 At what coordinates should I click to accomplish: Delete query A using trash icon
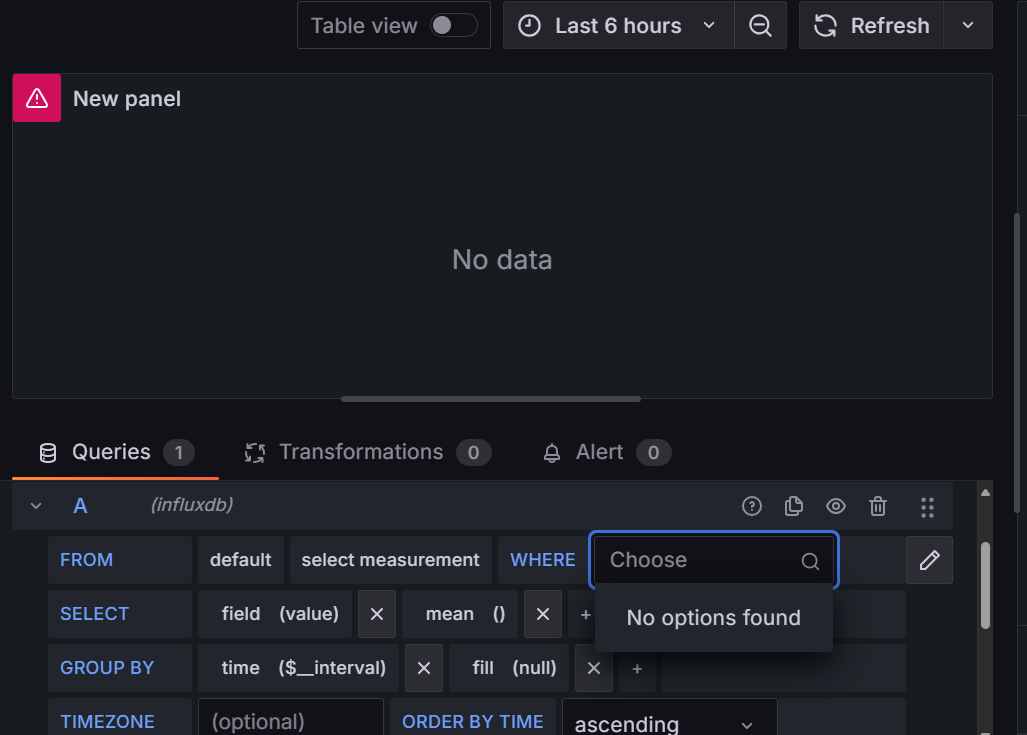[878, 506]
